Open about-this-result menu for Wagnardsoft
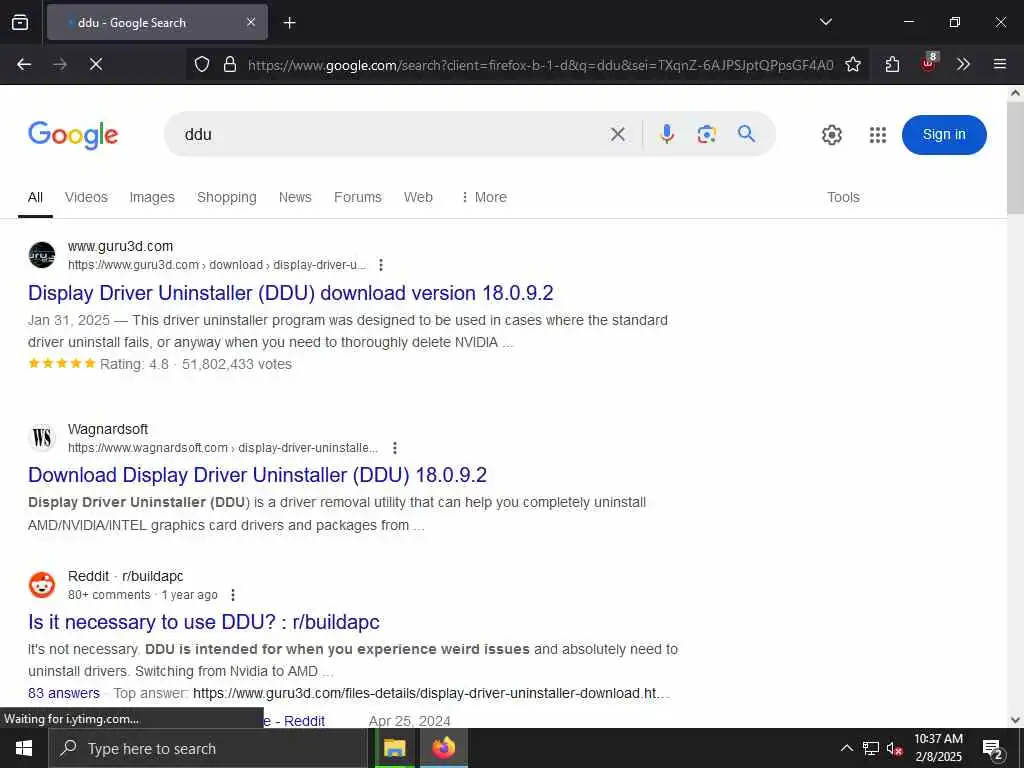The width and height of the screenshot is (1024, 768). pos(394,448)
